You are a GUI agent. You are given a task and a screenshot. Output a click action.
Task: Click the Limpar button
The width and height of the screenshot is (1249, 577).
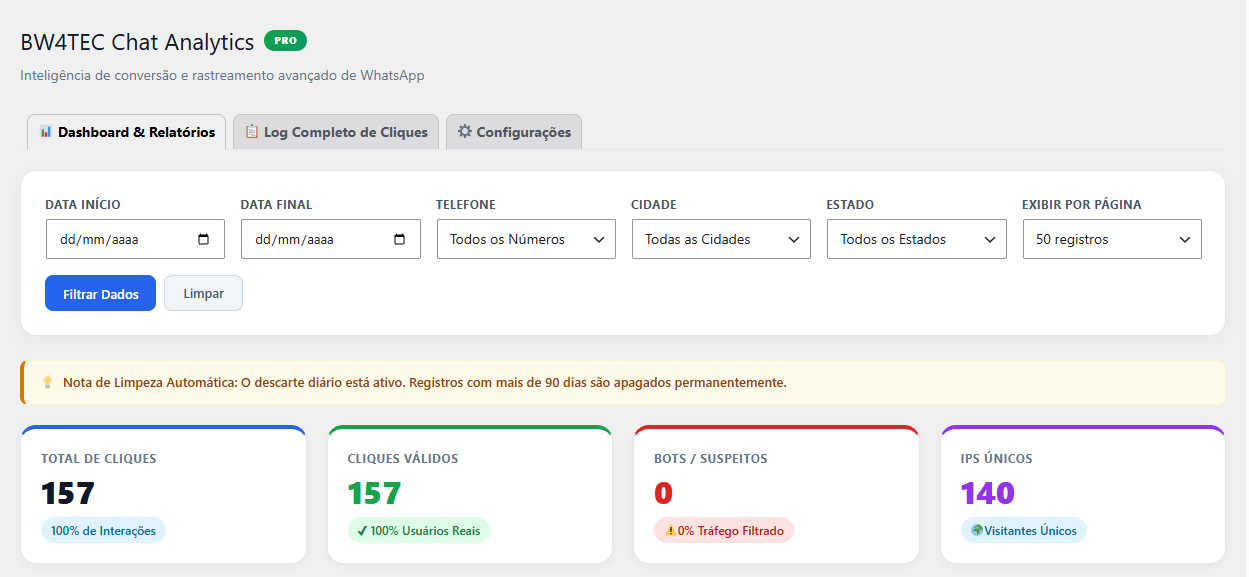(x=203, y=294)
